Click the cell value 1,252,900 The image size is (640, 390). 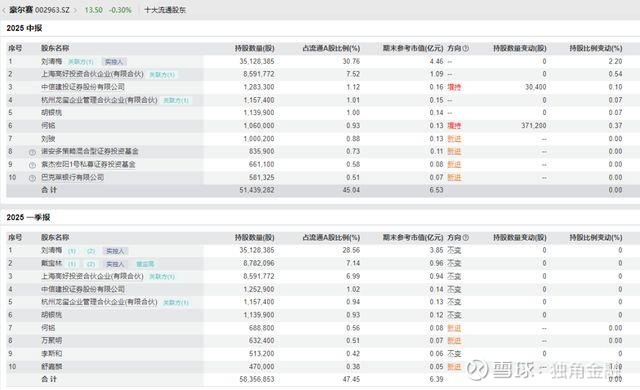pyautogui.click(x=259, y=289)
